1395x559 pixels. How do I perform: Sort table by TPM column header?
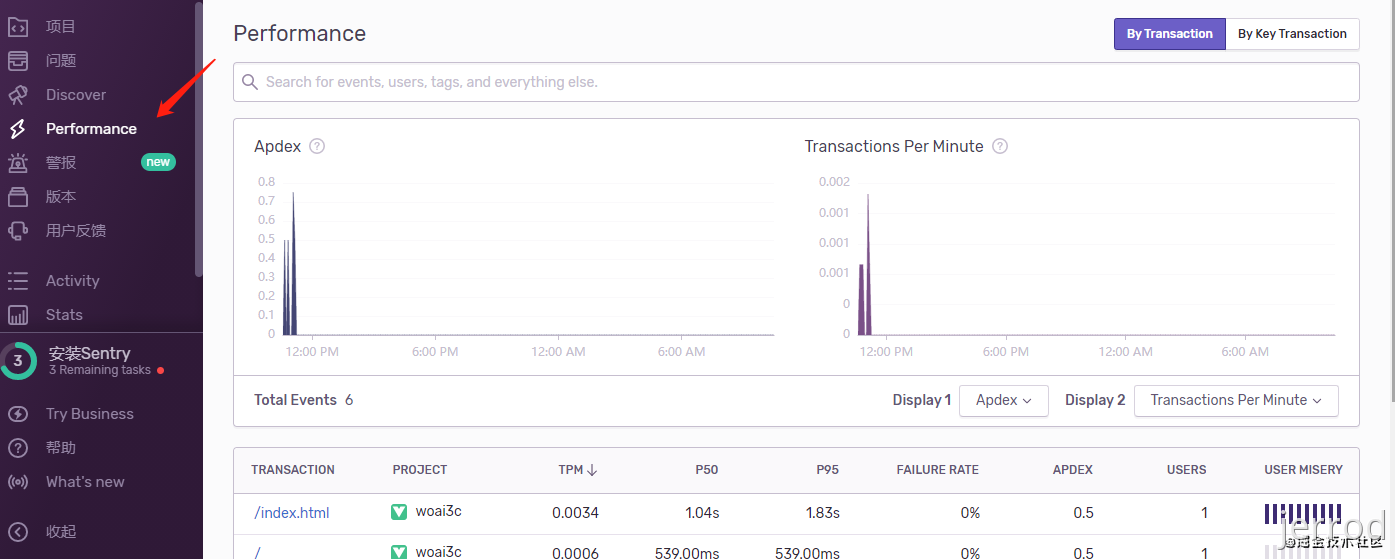[x=577, y=470]
